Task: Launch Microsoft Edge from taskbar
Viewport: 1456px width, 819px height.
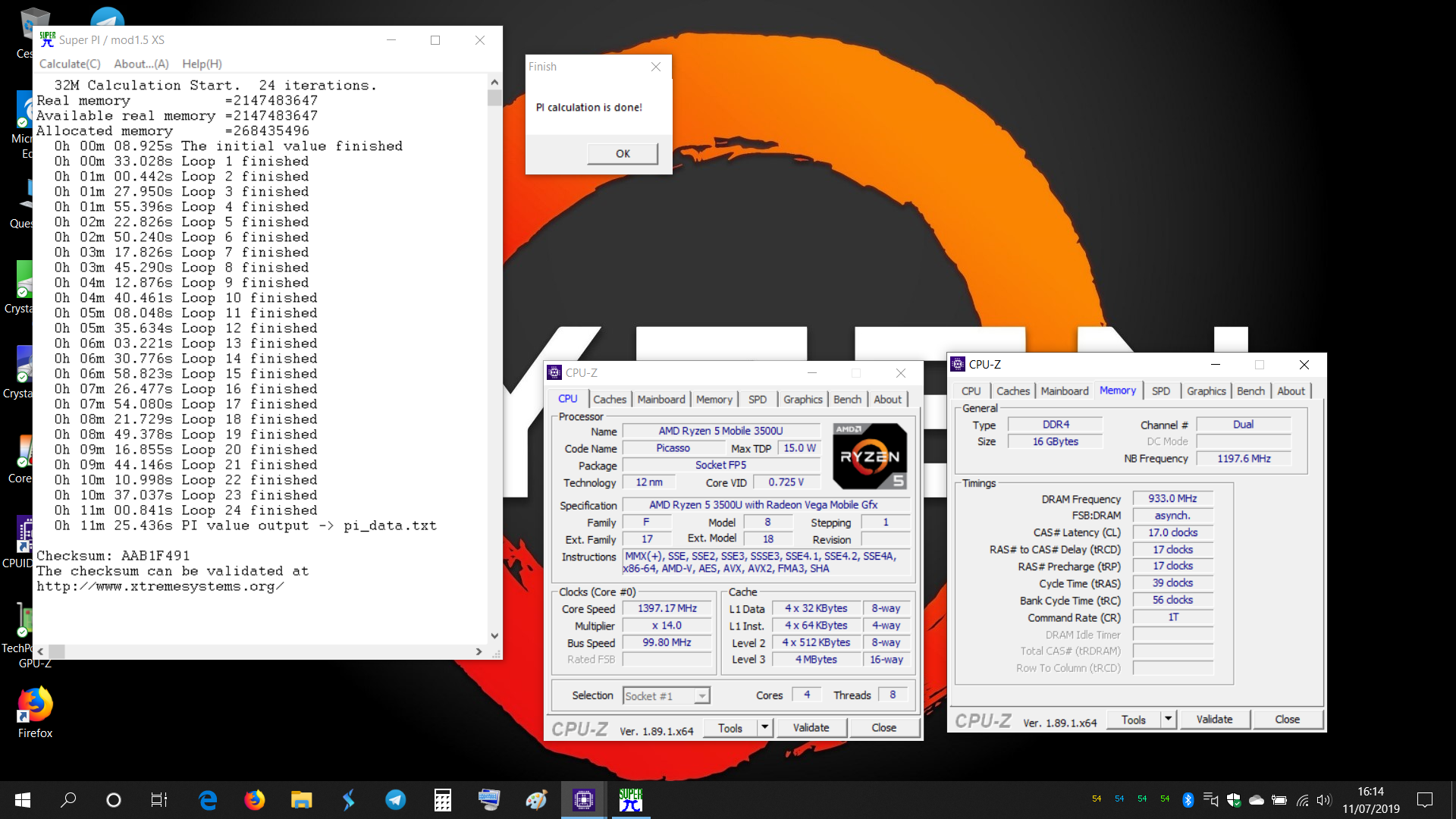Action: click(x=208, y=800)
